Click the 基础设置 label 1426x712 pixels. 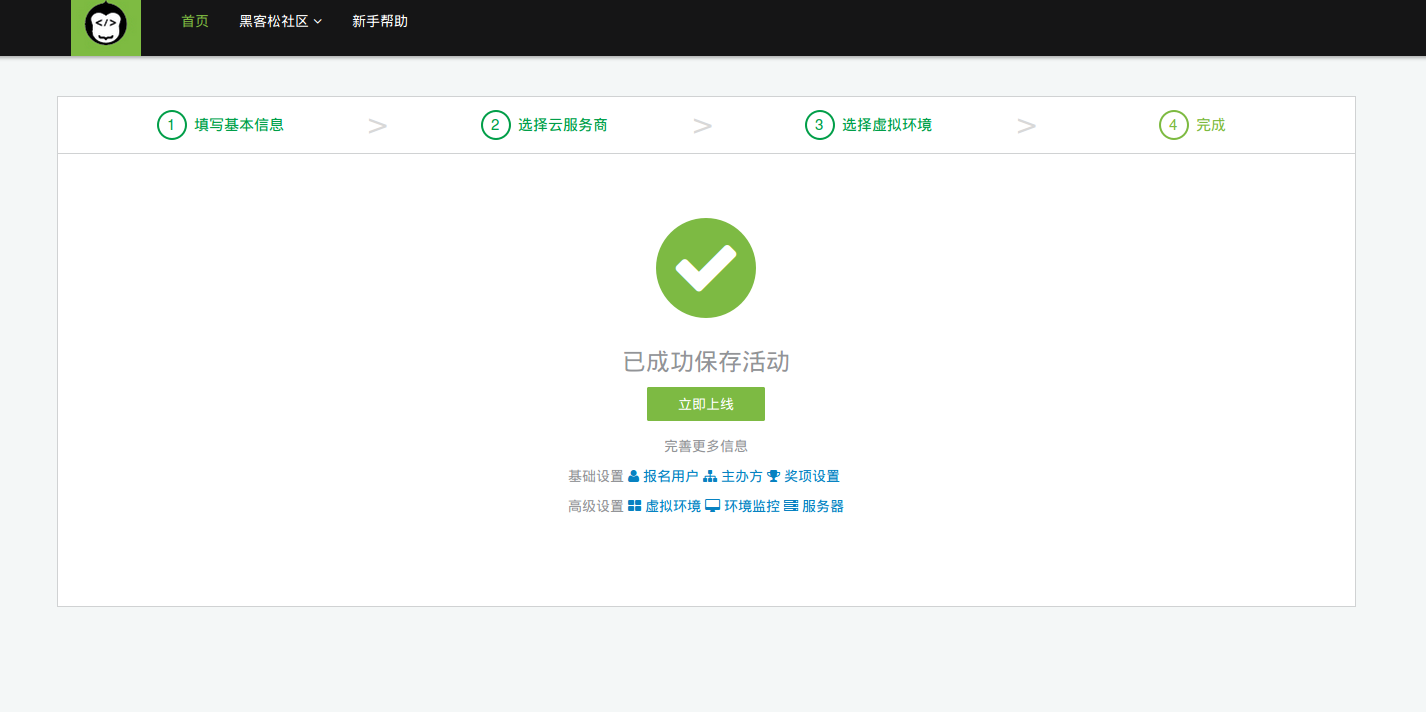tap(595, 477)
